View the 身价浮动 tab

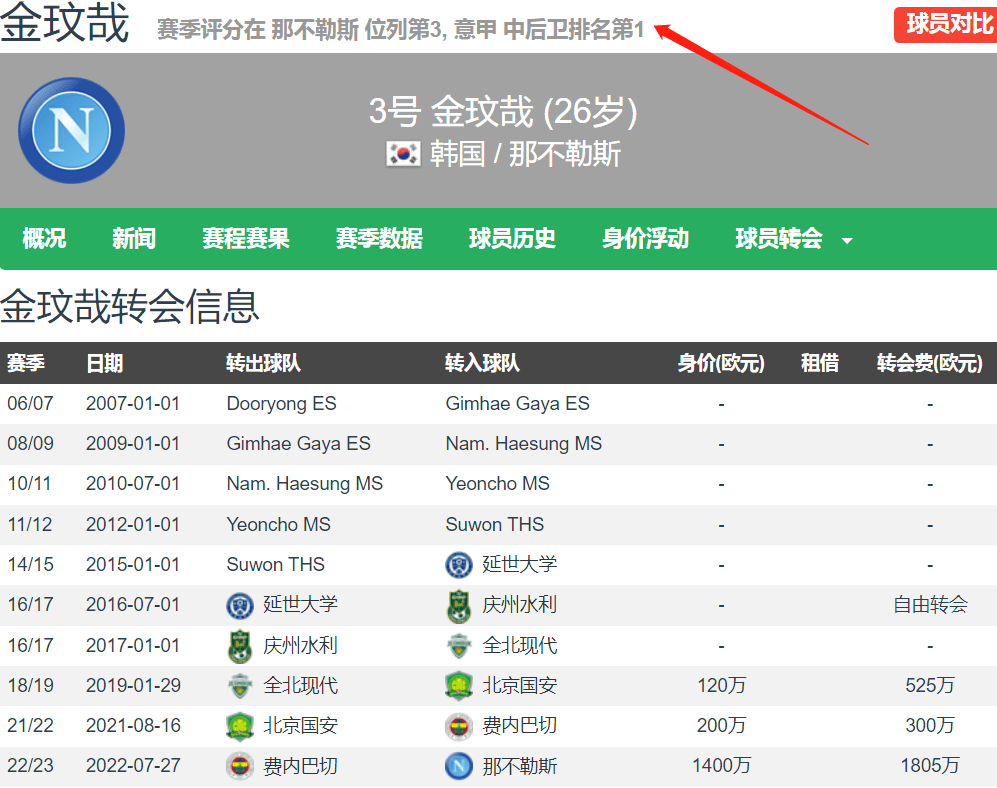coord(646,238)
